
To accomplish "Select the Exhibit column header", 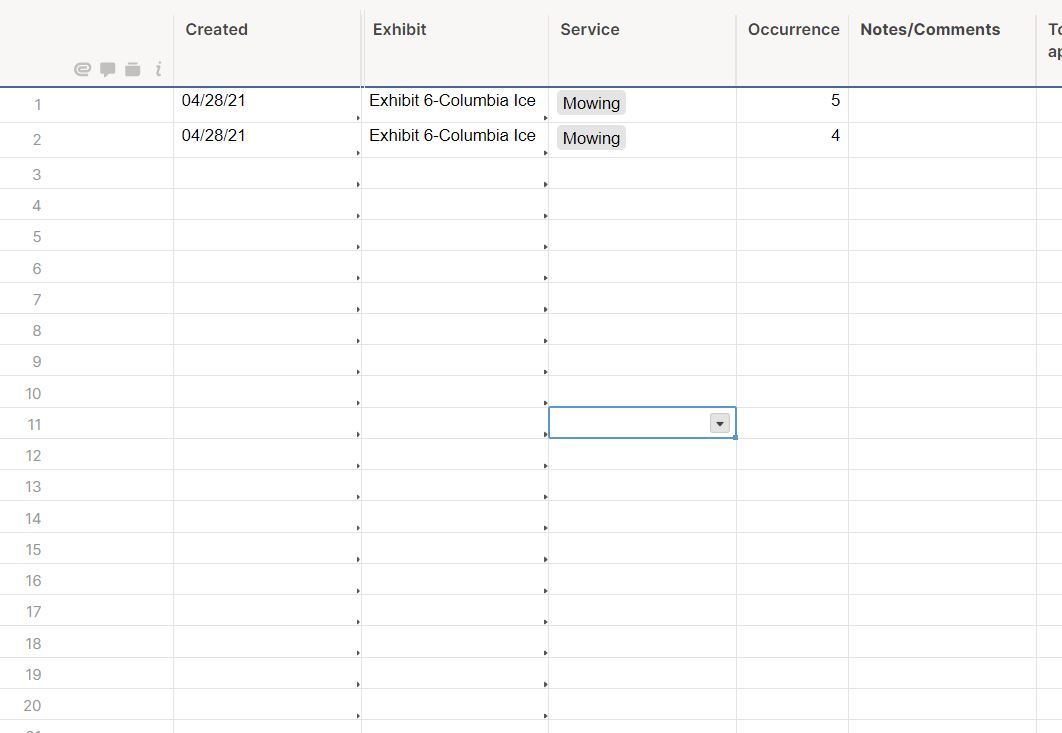I will click(x=399, y=30).
